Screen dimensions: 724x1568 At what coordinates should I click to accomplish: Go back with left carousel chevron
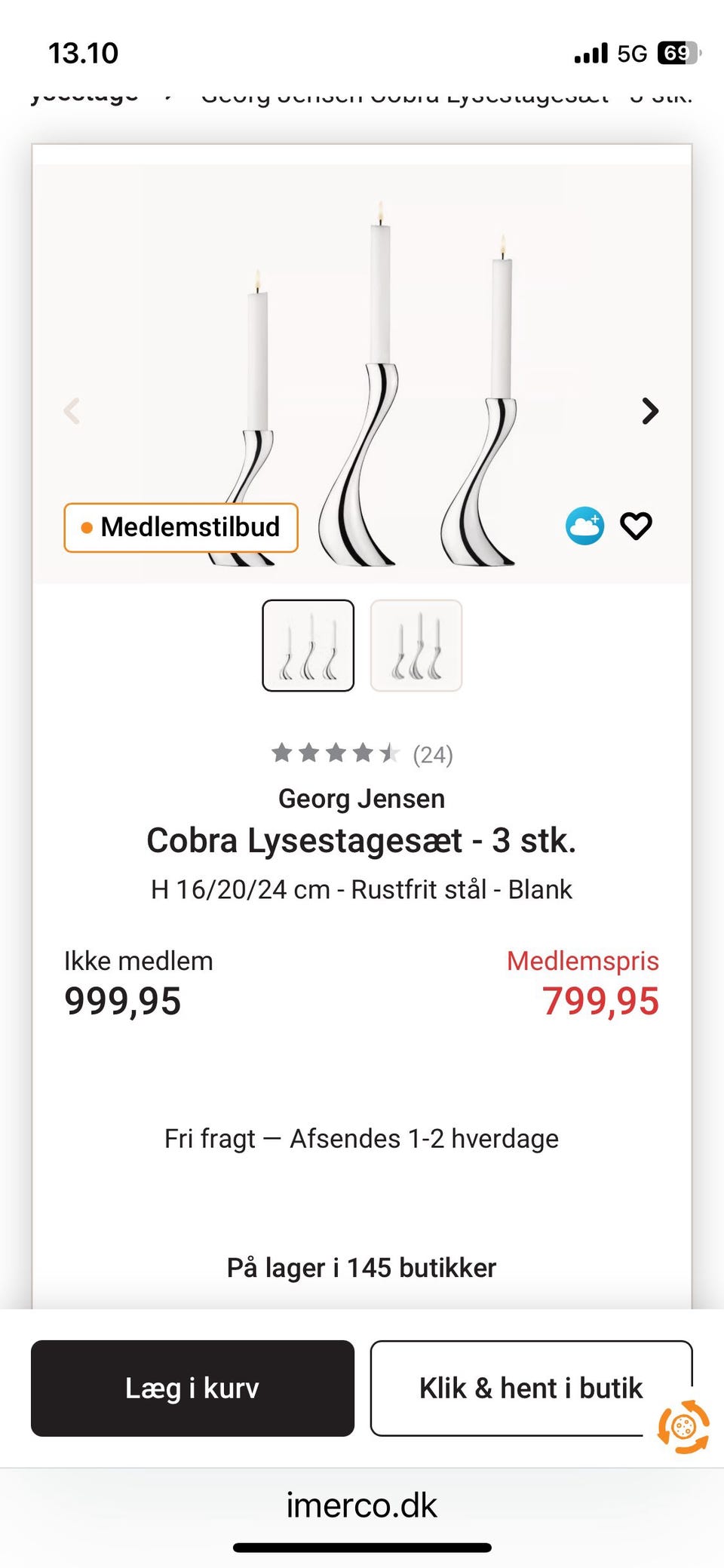pyautogui.click(x=72, y=411)
